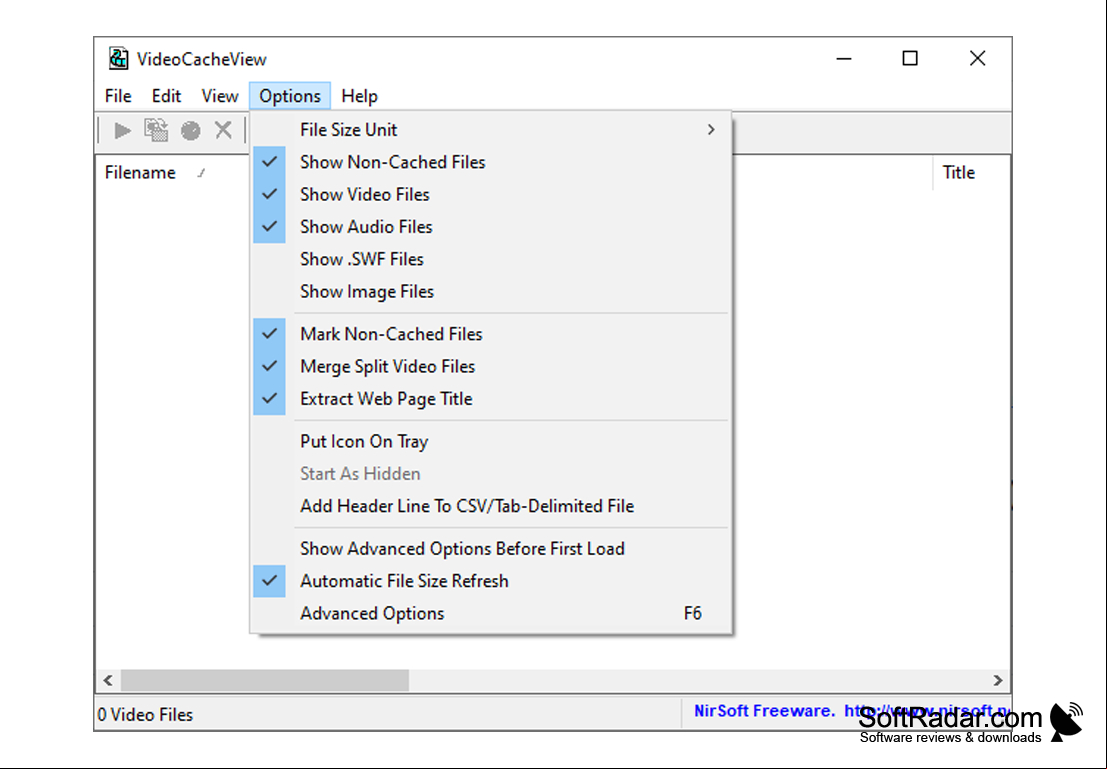The width and height of the screenshot is (1107, 769).
Task: Minimize the VideoCacheView window
Action: 844,59
